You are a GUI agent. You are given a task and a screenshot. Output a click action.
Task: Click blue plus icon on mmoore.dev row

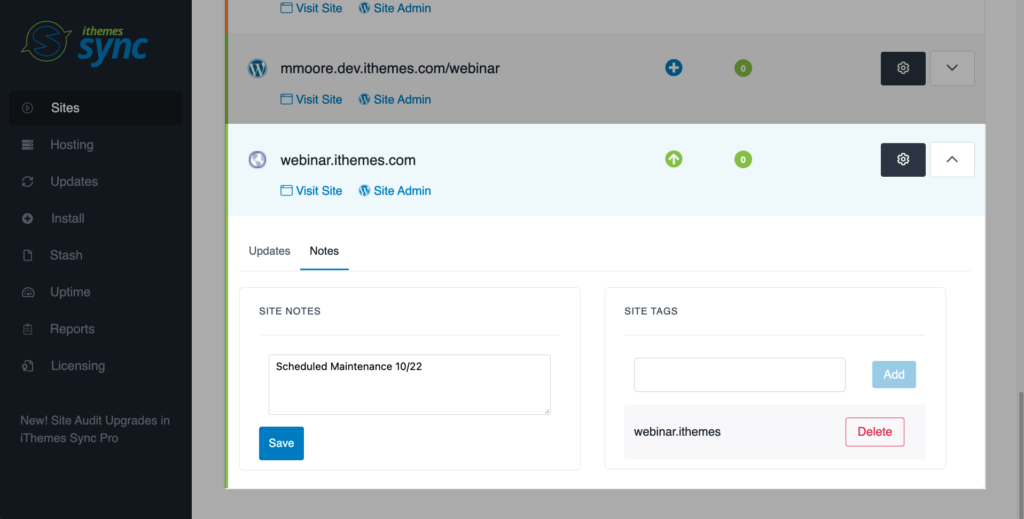point(673,67)
